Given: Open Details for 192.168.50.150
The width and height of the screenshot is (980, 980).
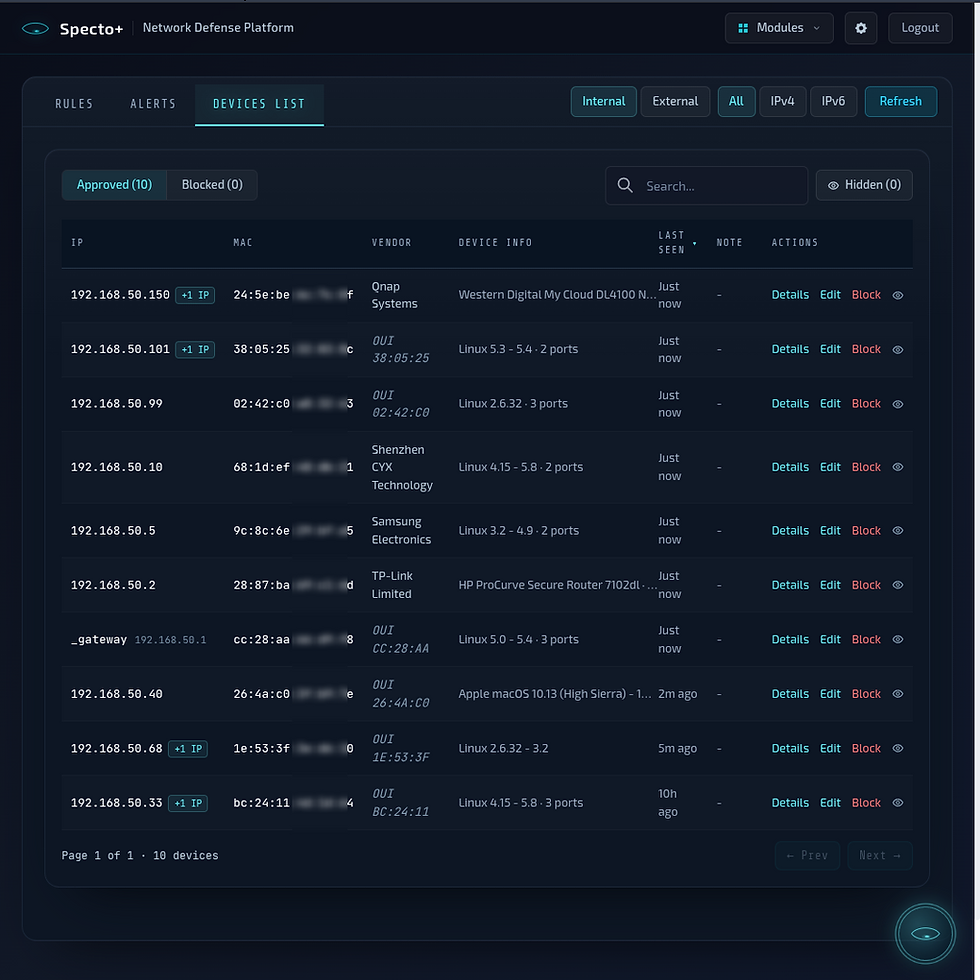Looking at the screenshot, I should tap(790, 295).
